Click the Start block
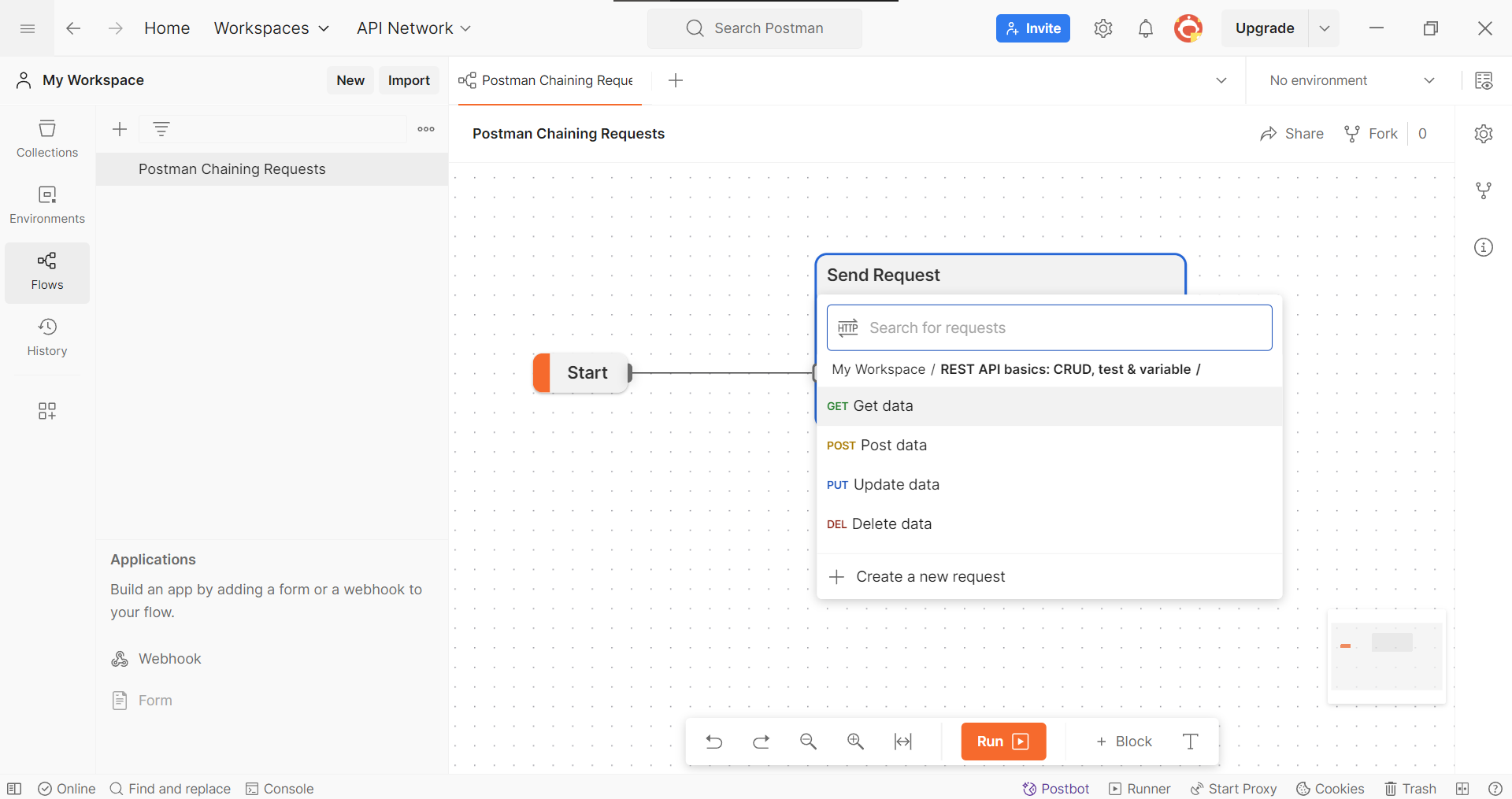Screen dimensions: 1512x799 [582, 373]
